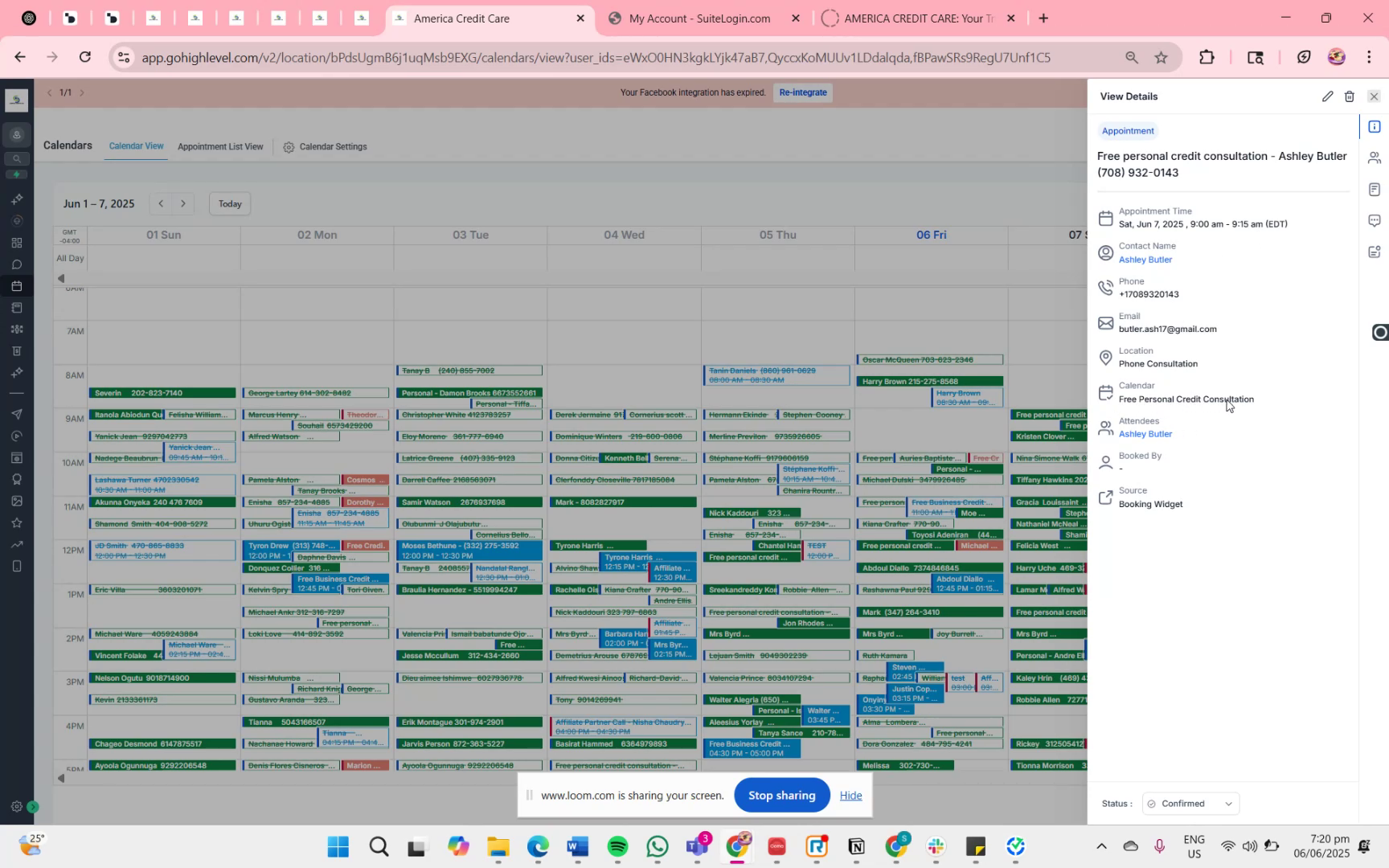Click the Re-integrate Facebook button
This screenshot has width=1389, height=868.
pyautogui.click(x=803, y=92)
